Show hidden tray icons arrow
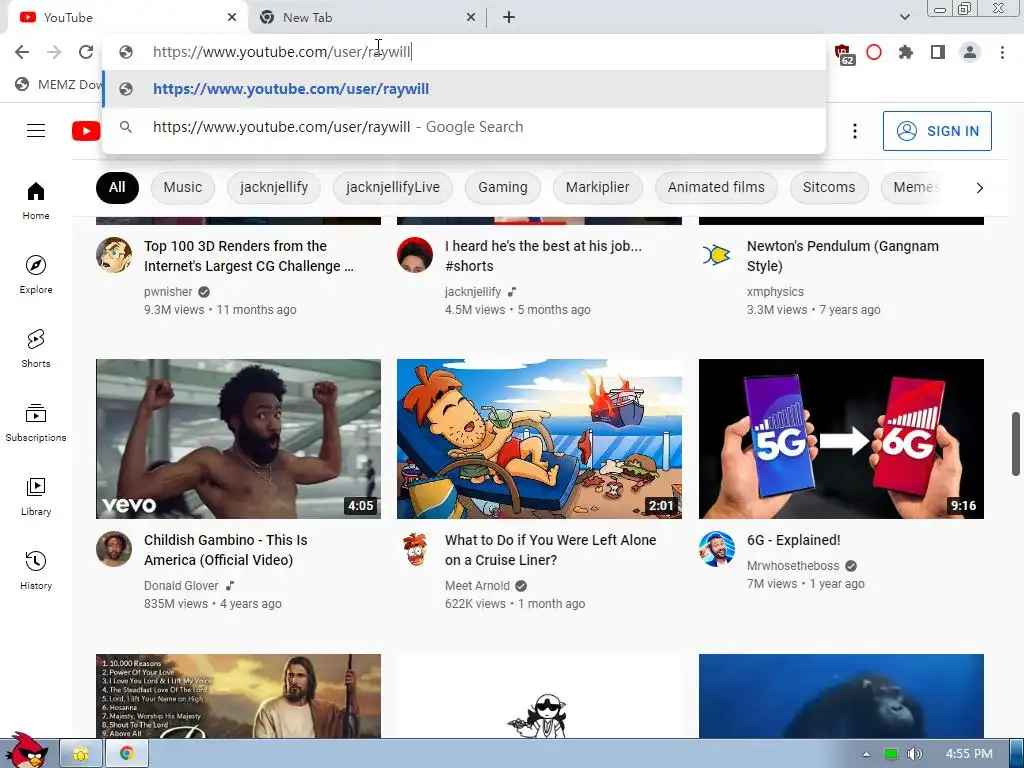1024x768 pixels. (x=866, y=754)
